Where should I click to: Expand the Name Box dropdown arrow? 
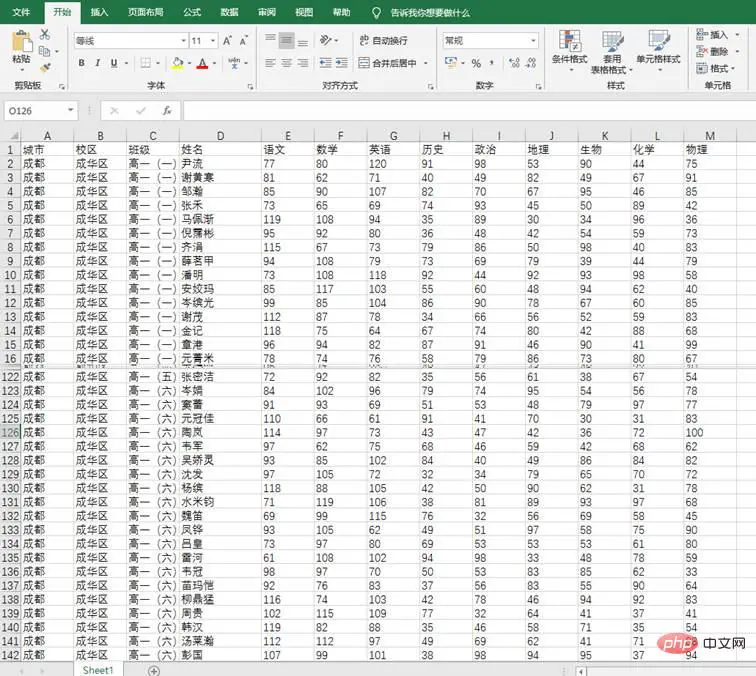pyautogui.click(x=70, y=110)
